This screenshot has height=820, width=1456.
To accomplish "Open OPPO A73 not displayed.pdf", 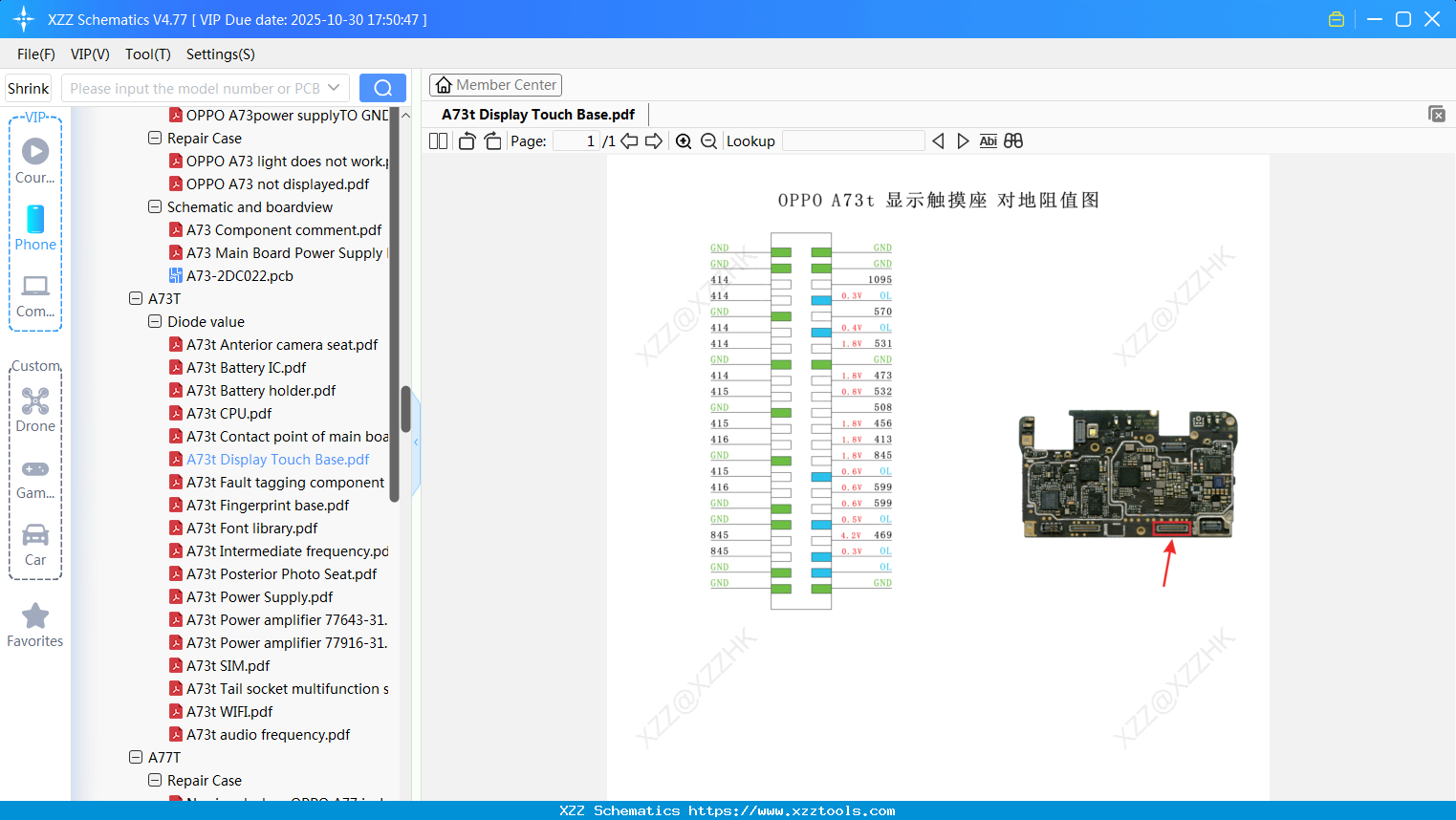I will (269, 183).
